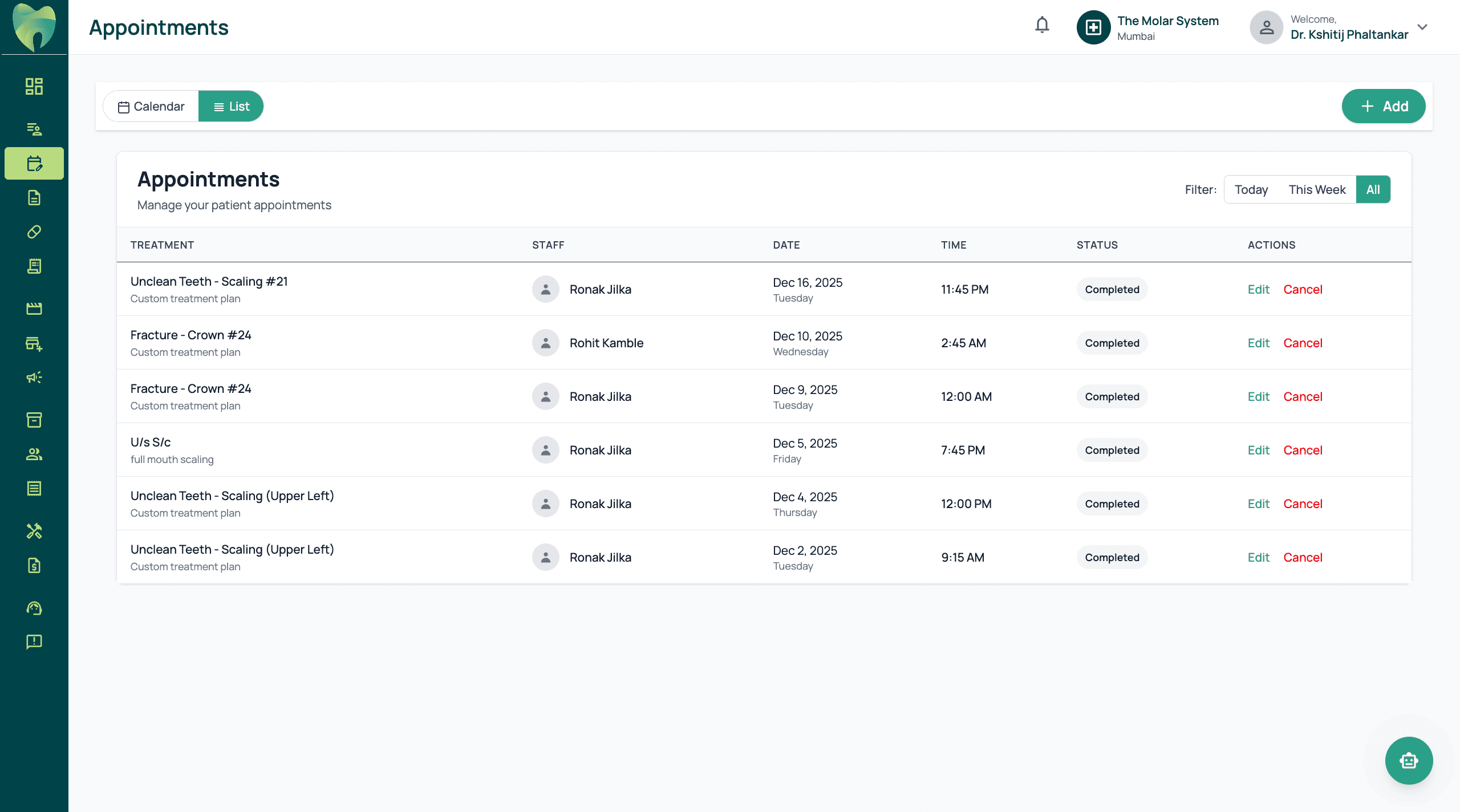Filter appointments by Today
1460x812 pixels.
[x=1251, y=190]
